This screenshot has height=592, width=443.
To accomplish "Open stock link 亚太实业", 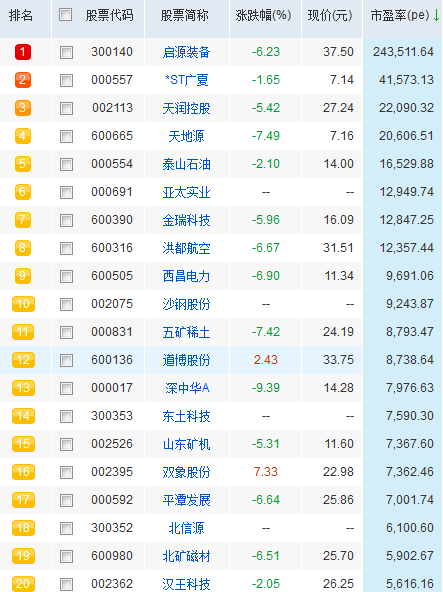I will pos(186,192).
